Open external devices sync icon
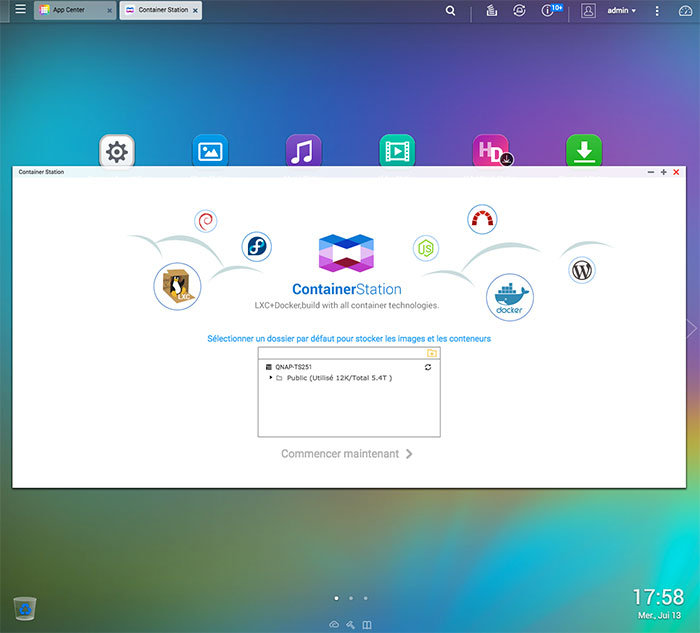 tap(519, 10)
